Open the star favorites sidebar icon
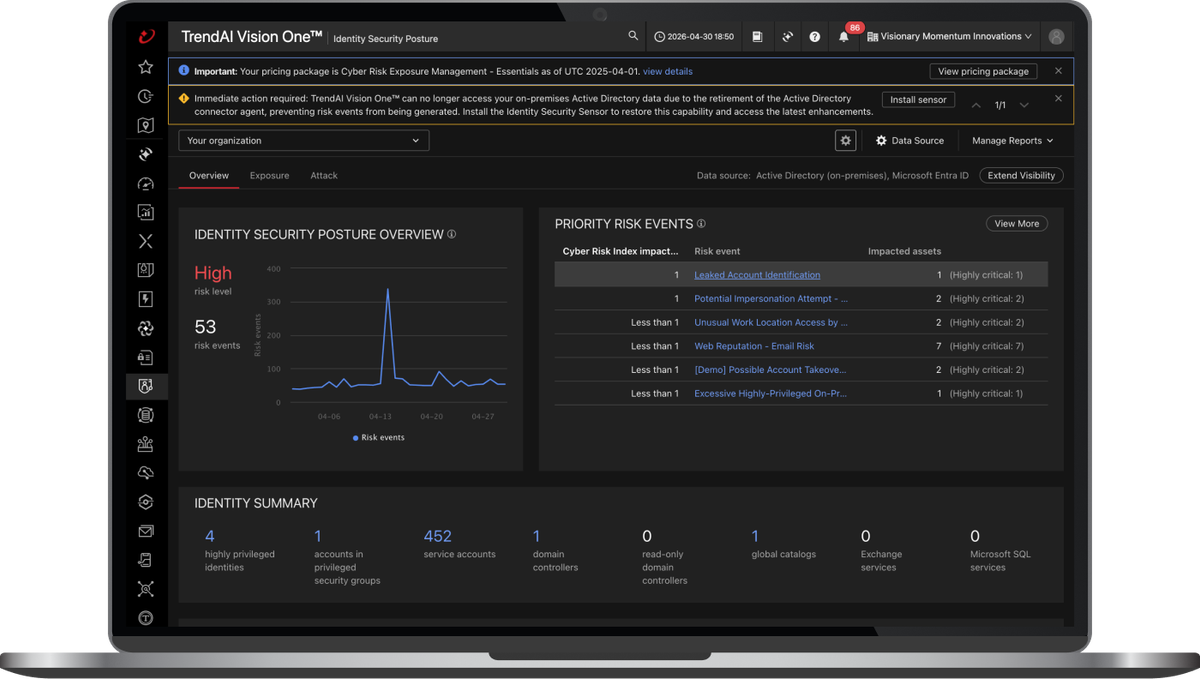The height and width of the screenshot is (679, 1200). [146, 67]
